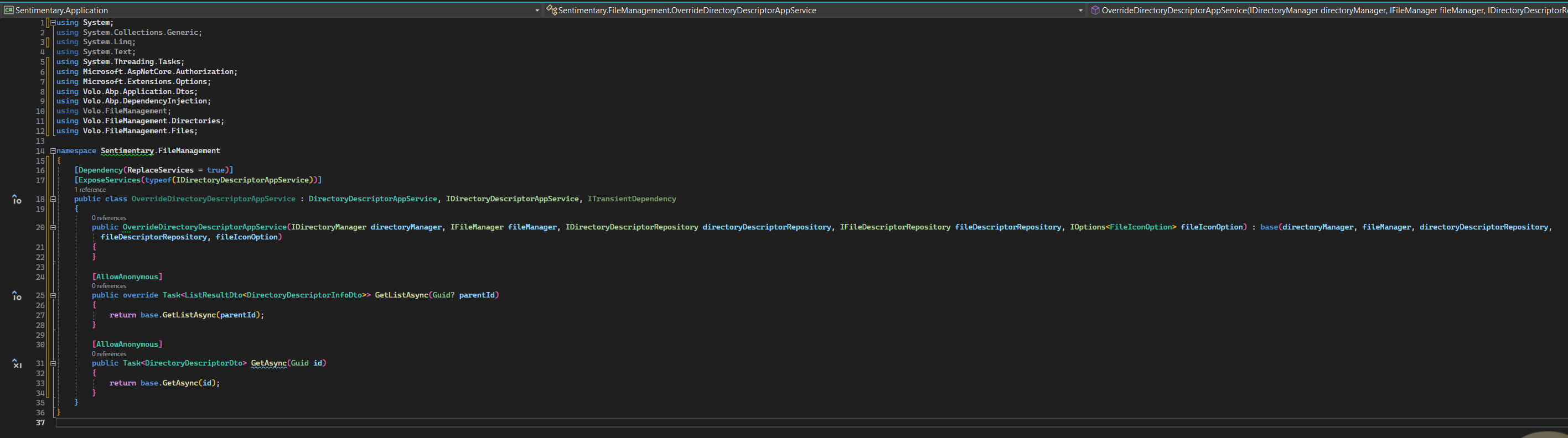The width and height of the screenshot is (1568, 438).
Task: Collapse the using directives block at line 1
Action: click(x=53, y=23)
